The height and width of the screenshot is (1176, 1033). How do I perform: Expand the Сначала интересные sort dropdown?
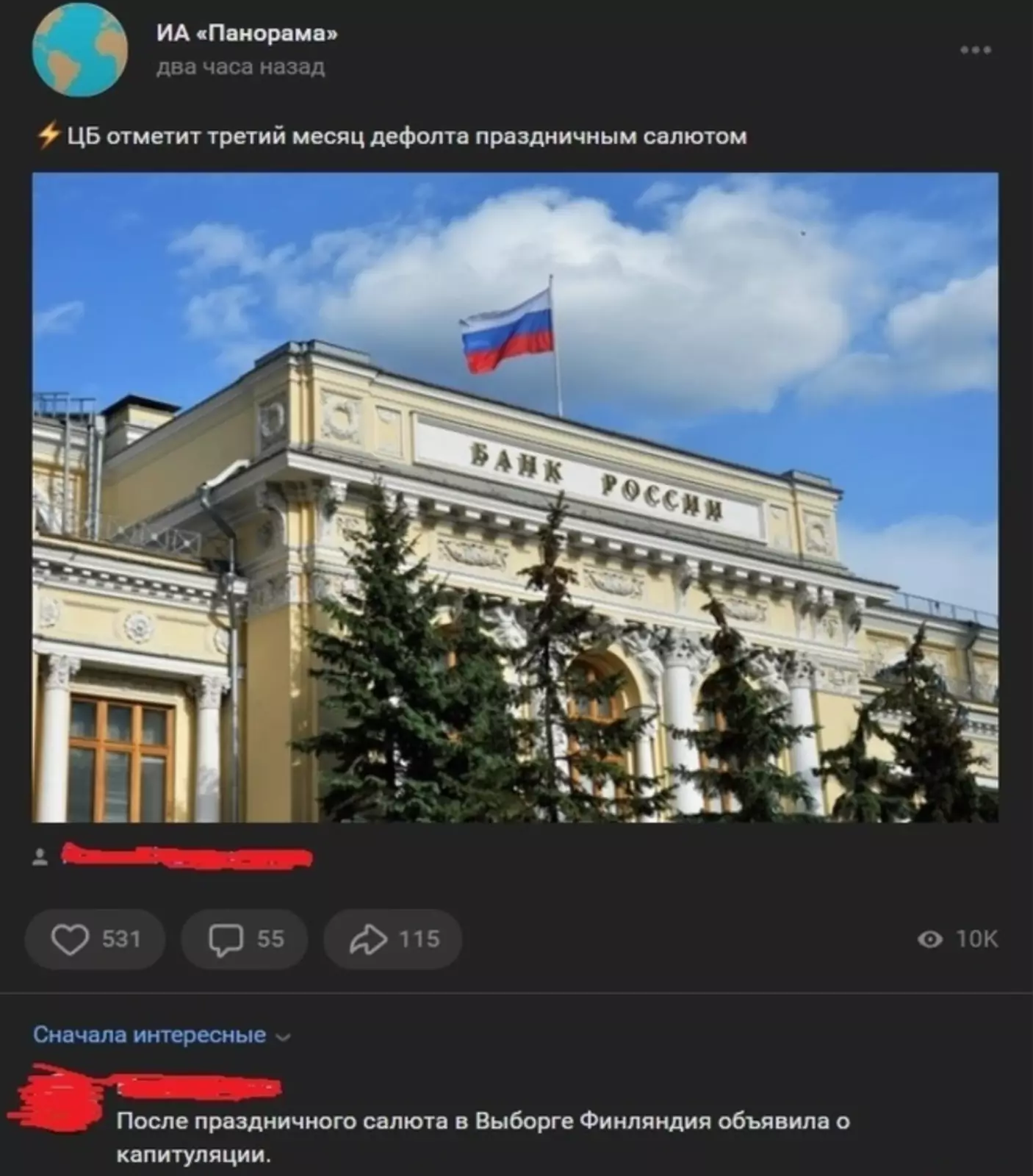[x=162, y=1035]
